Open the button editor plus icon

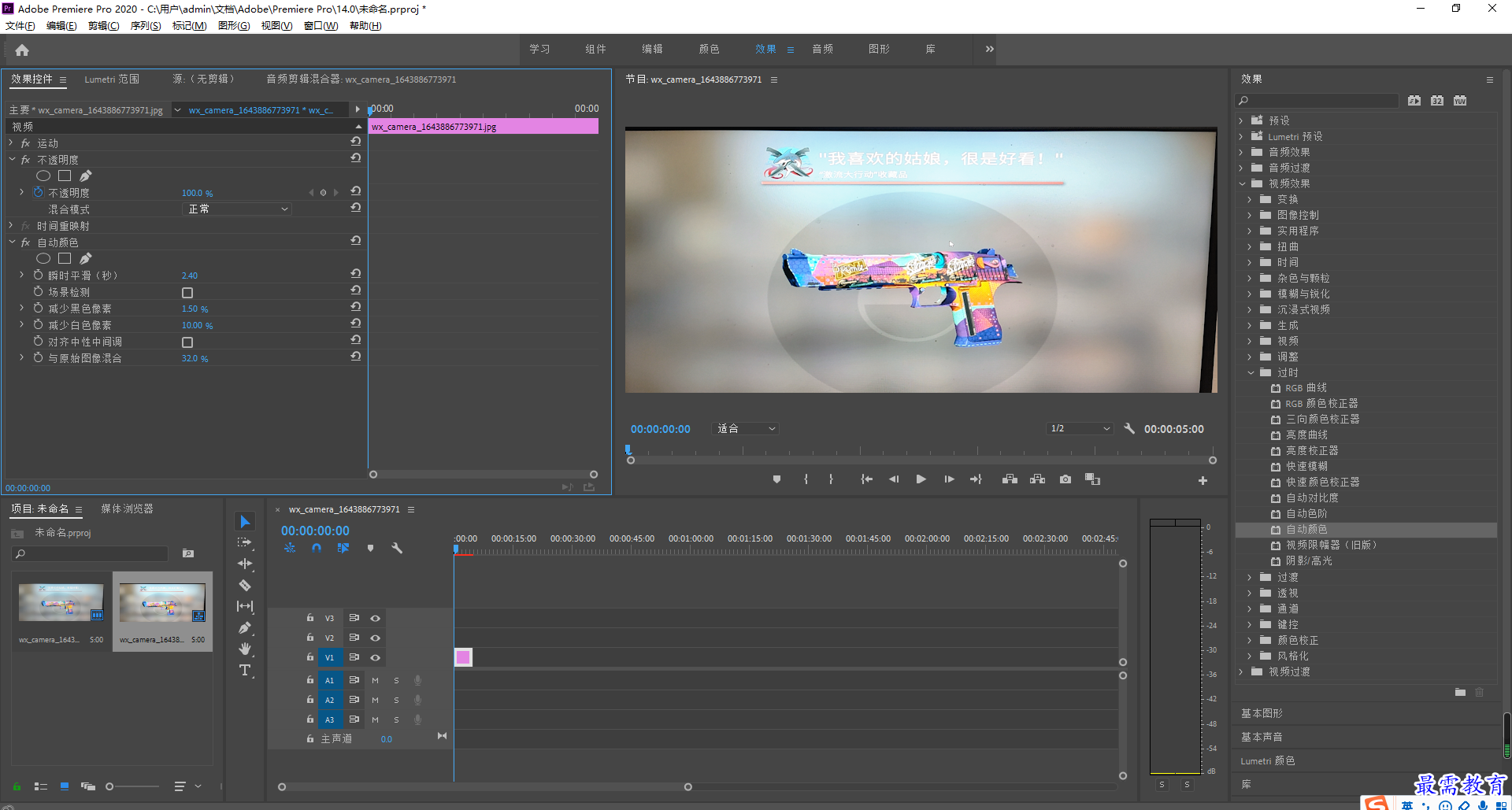click(1203, 480)
